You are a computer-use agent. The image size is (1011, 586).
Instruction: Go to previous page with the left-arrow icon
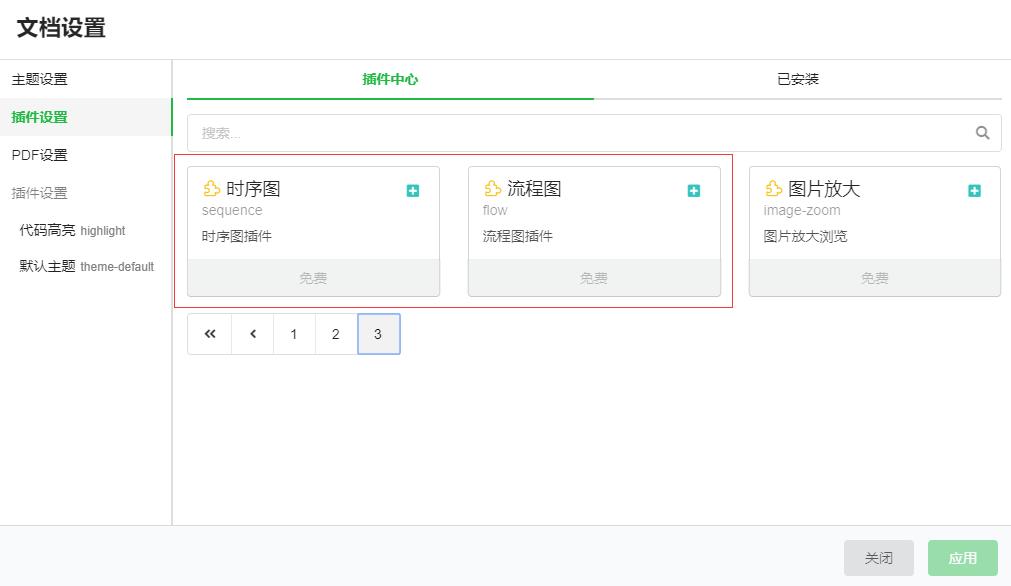point(251,334)
